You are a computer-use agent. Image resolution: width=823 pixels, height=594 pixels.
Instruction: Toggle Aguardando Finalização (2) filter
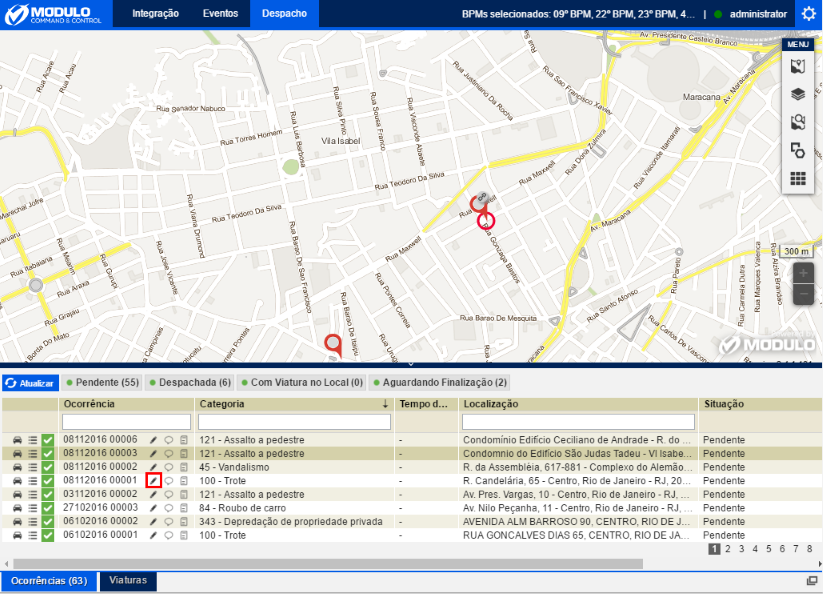click(x=439, y=383)
